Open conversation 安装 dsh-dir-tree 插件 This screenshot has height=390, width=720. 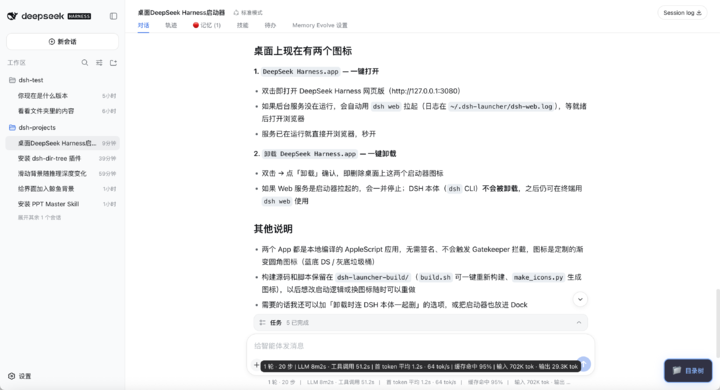point(62,158)
